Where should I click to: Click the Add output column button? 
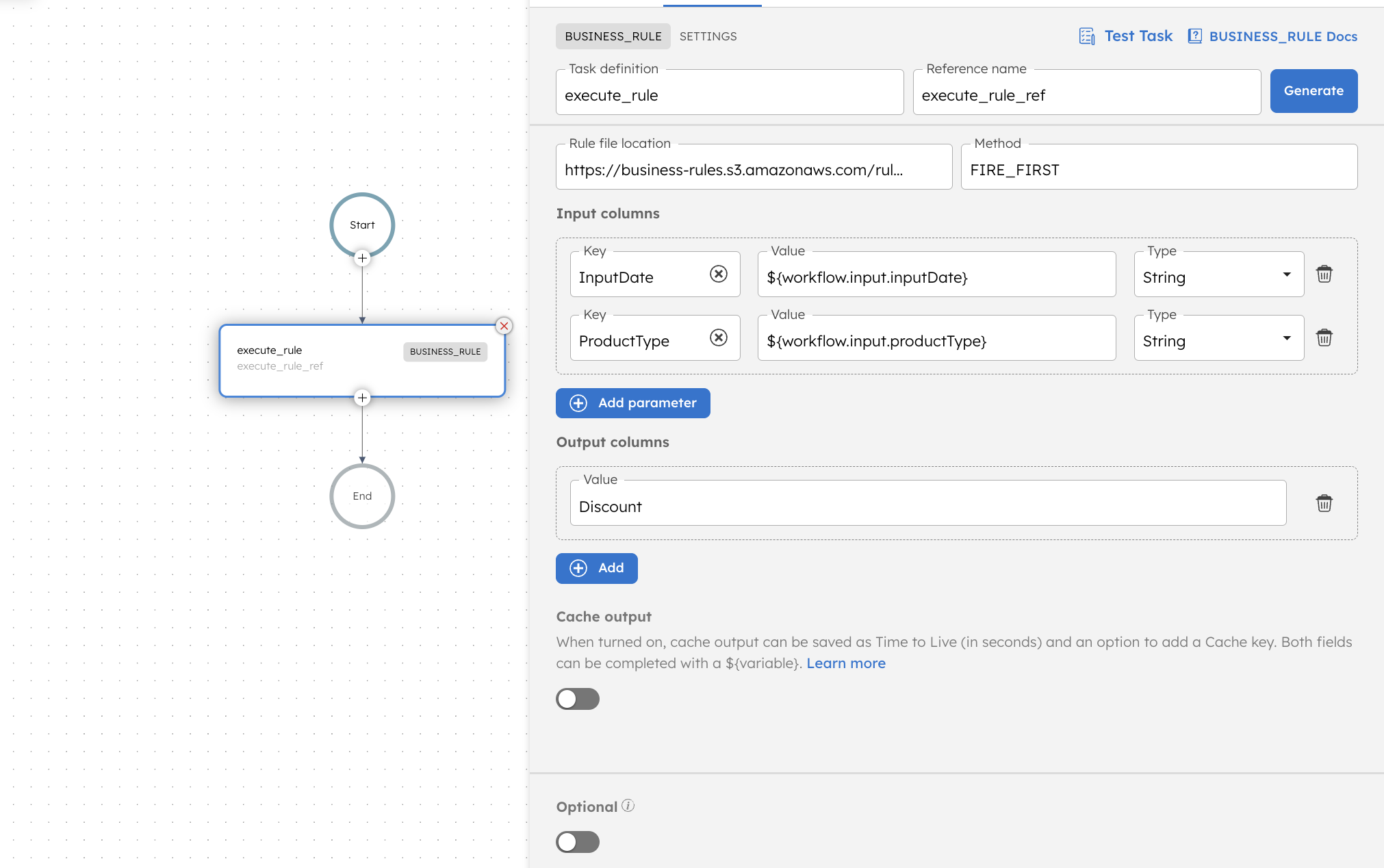[596, 568]
